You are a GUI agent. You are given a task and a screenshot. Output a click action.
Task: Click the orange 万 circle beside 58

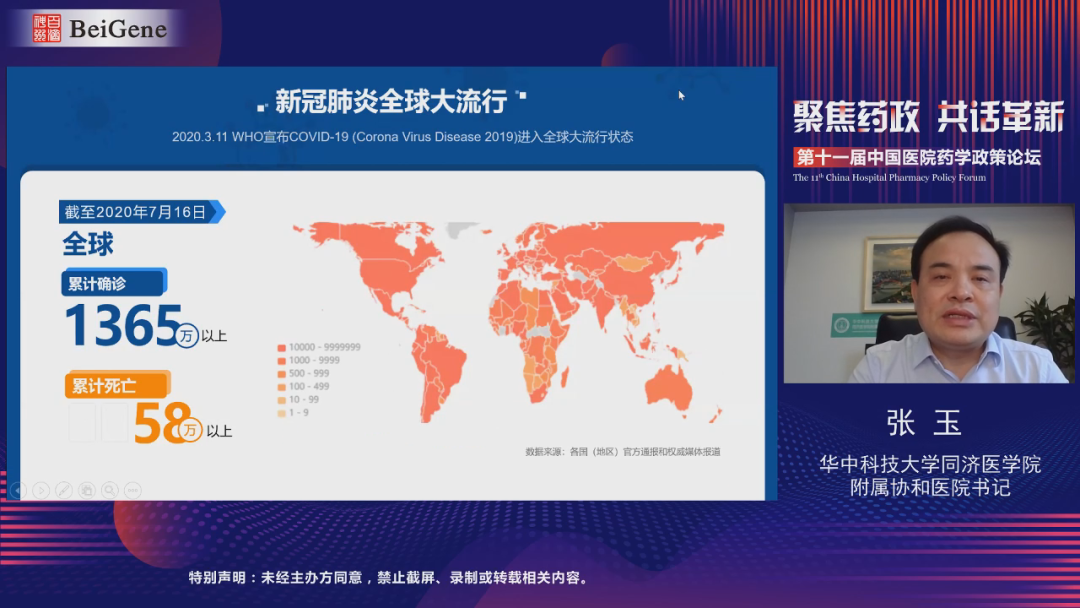[x=191, y=430]
